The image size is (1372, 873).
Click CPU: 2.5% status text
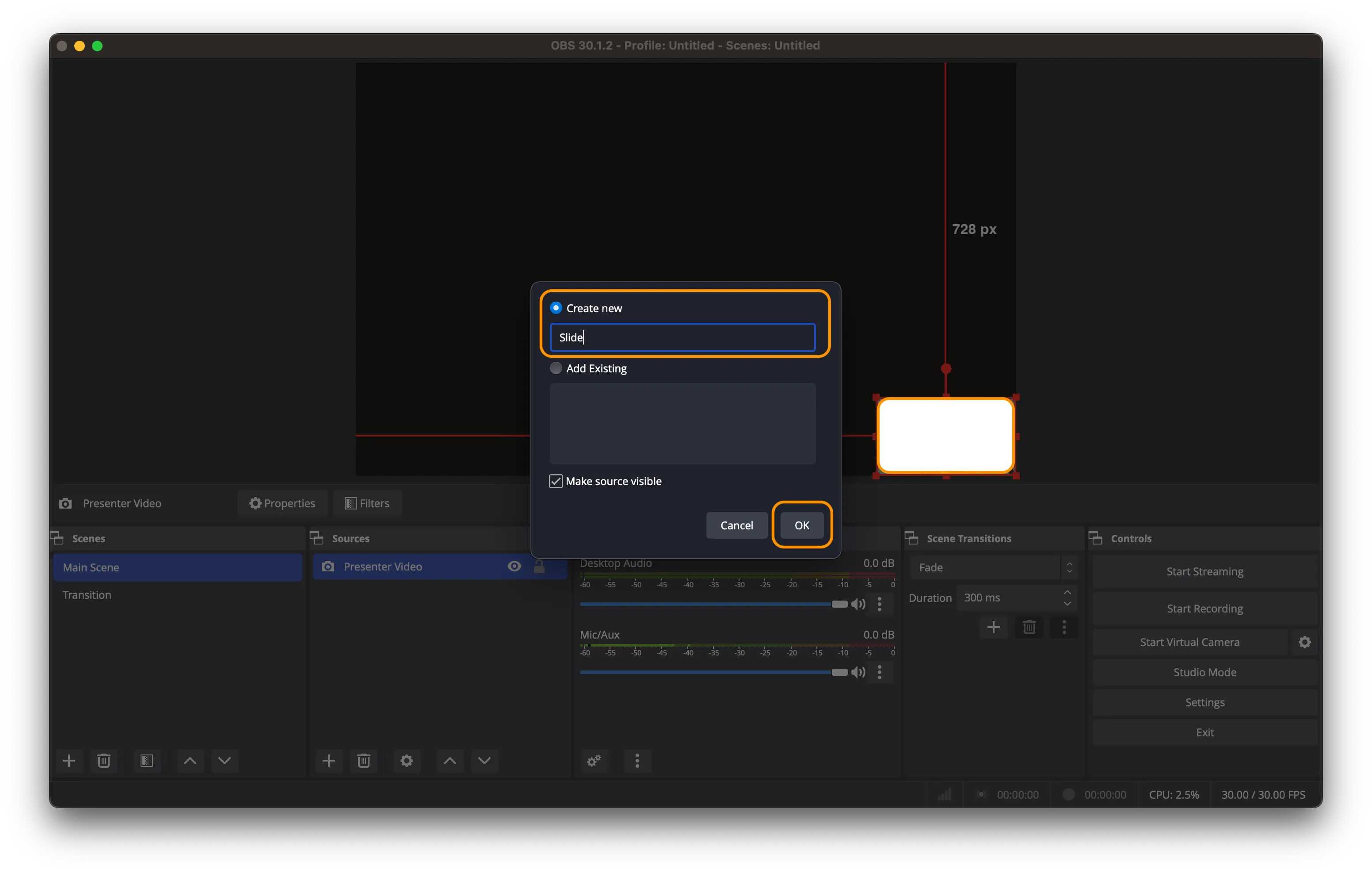point(1174,794)
